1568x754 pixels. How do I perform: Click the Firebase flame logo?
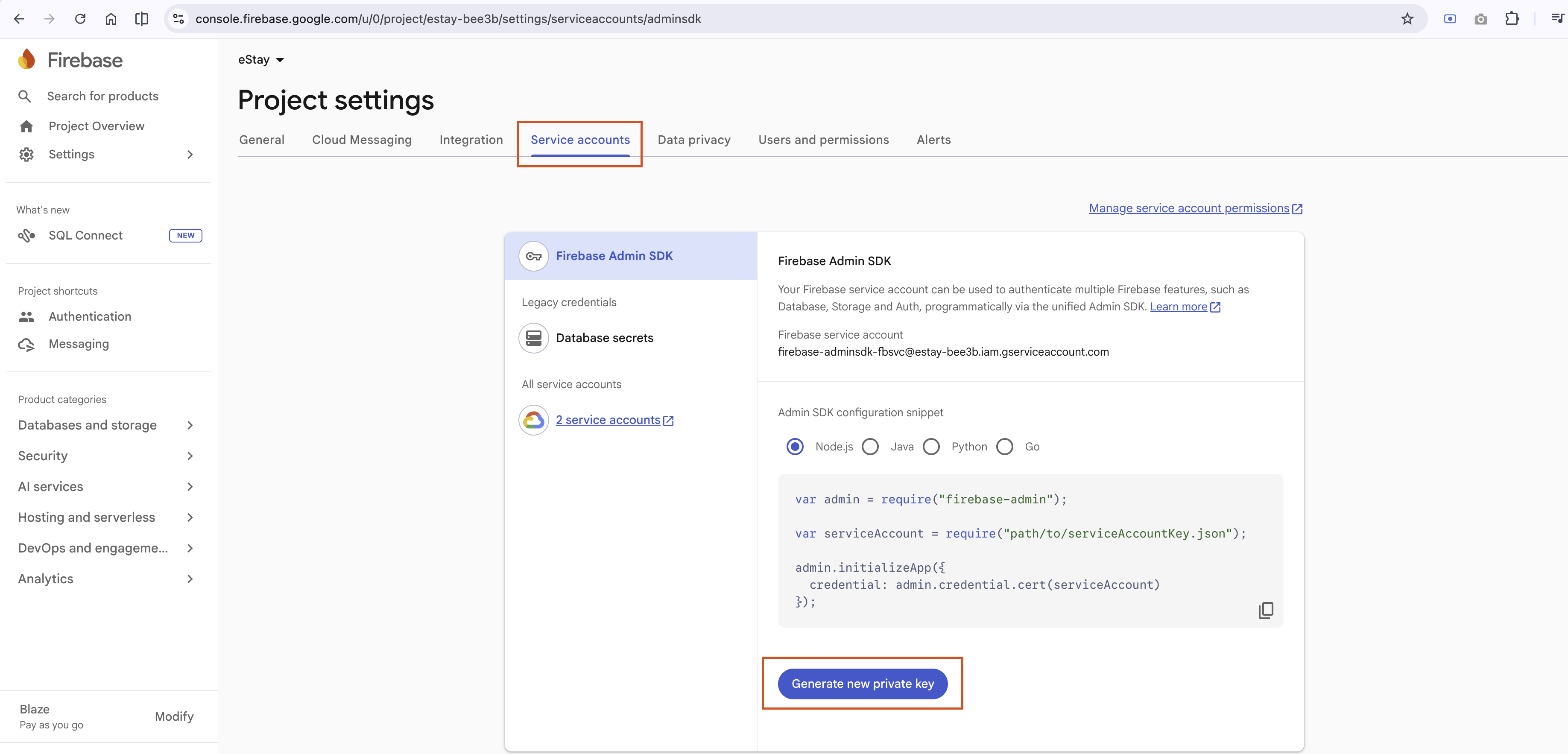coord(27,60)
